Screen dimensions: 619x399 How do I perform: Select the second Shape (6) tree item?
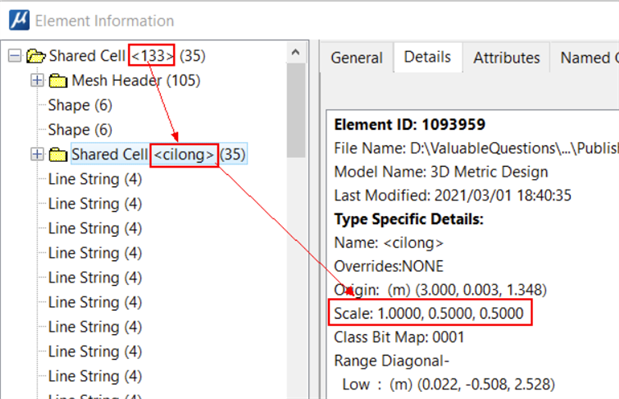[x=80, y=130]
